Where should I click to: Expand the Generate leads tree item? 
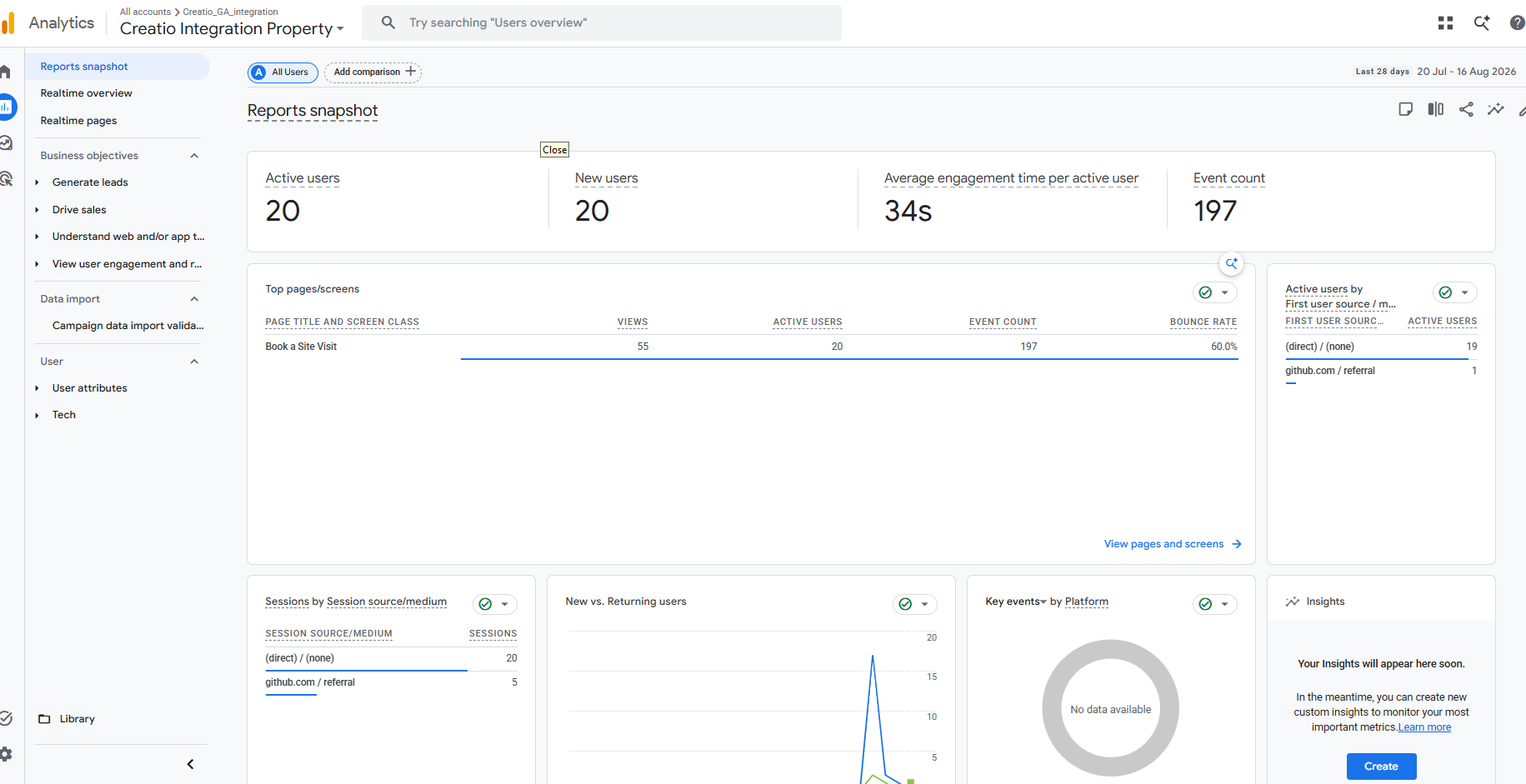point(37,182)
